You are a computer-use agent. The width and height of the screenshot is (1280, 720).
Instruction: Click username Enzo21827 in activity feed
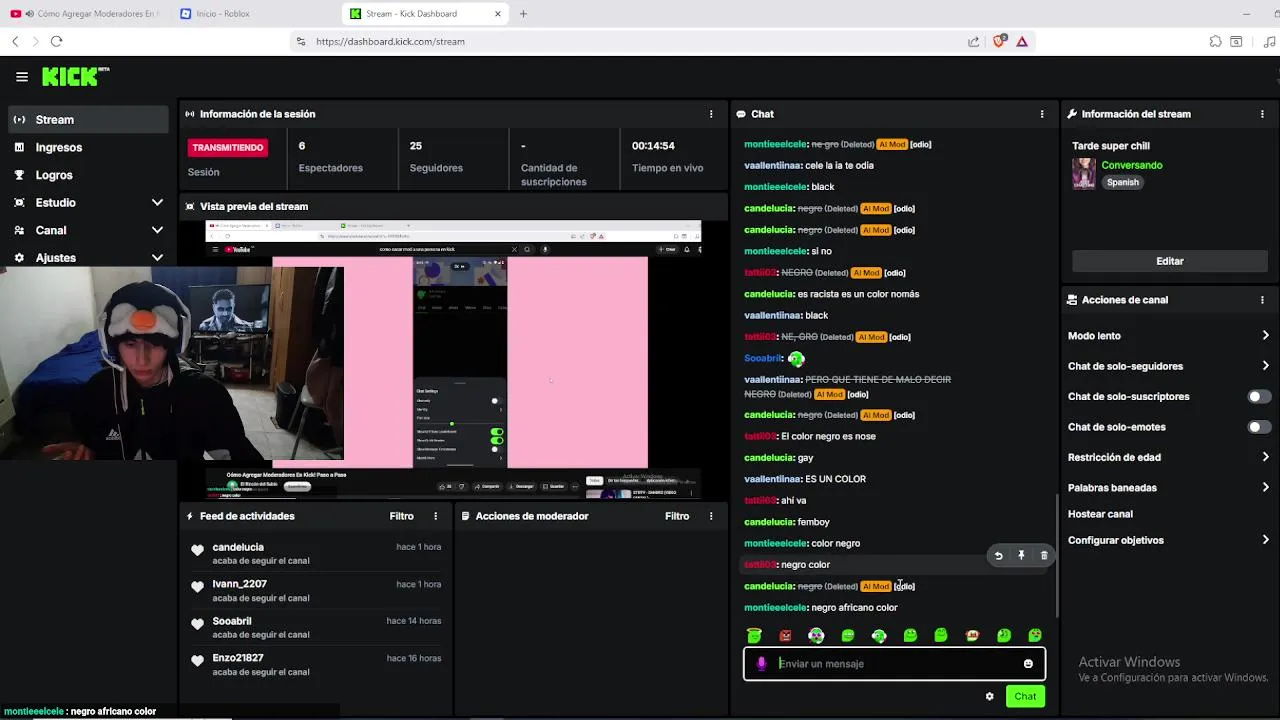[x=238, y=658]
